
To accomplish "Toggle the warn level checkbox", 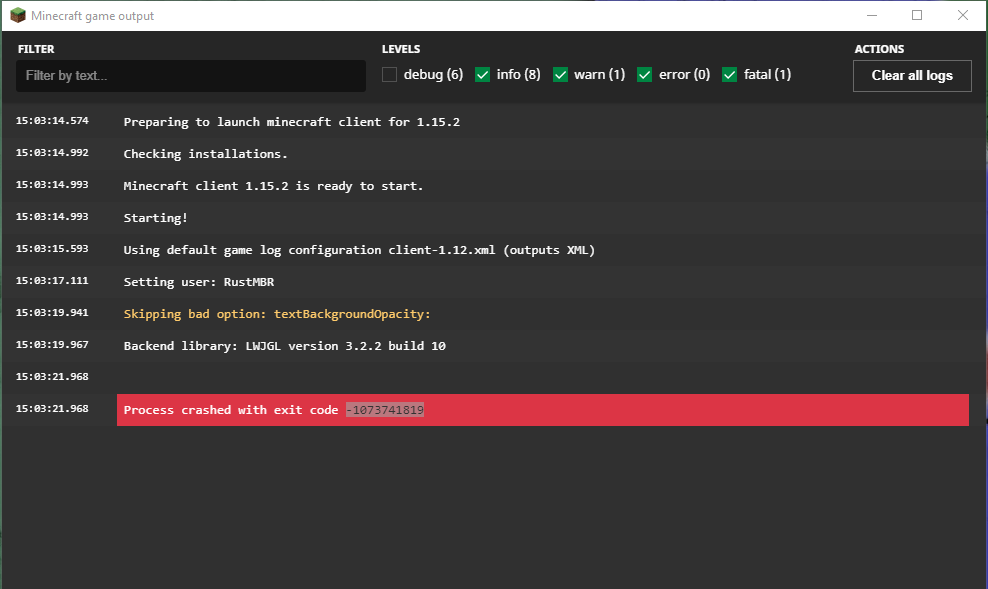I will coord(560,74).
